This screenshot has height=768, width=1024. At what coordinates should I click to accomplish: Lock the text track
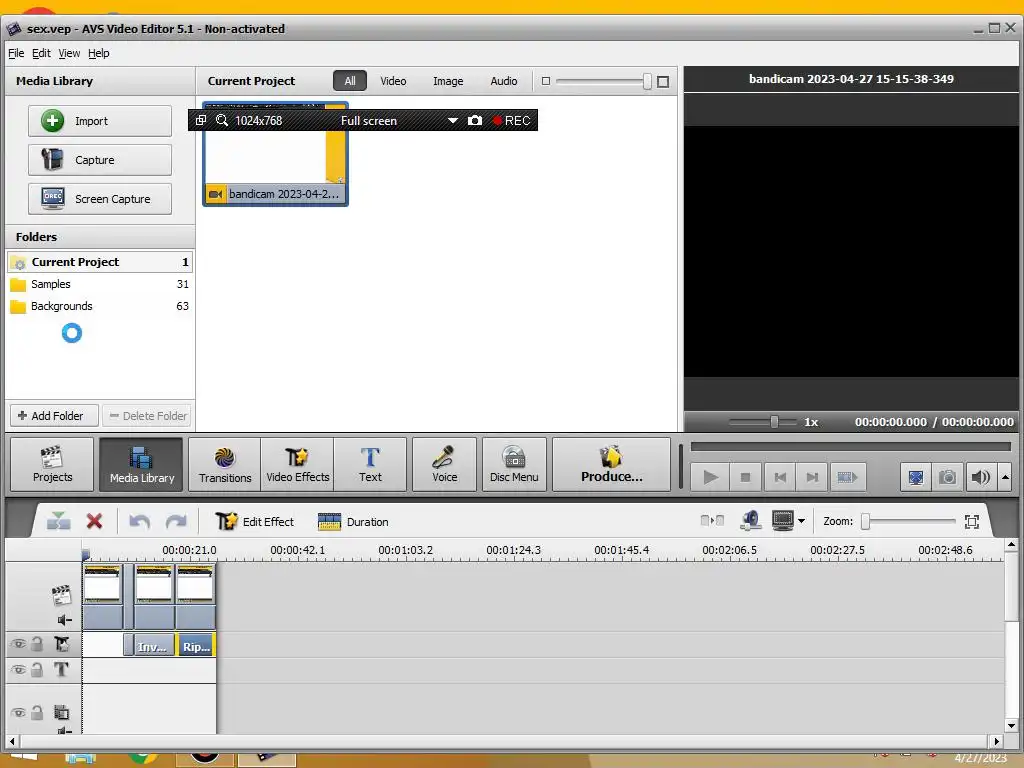pyautogui.click(x=37, y=670)
